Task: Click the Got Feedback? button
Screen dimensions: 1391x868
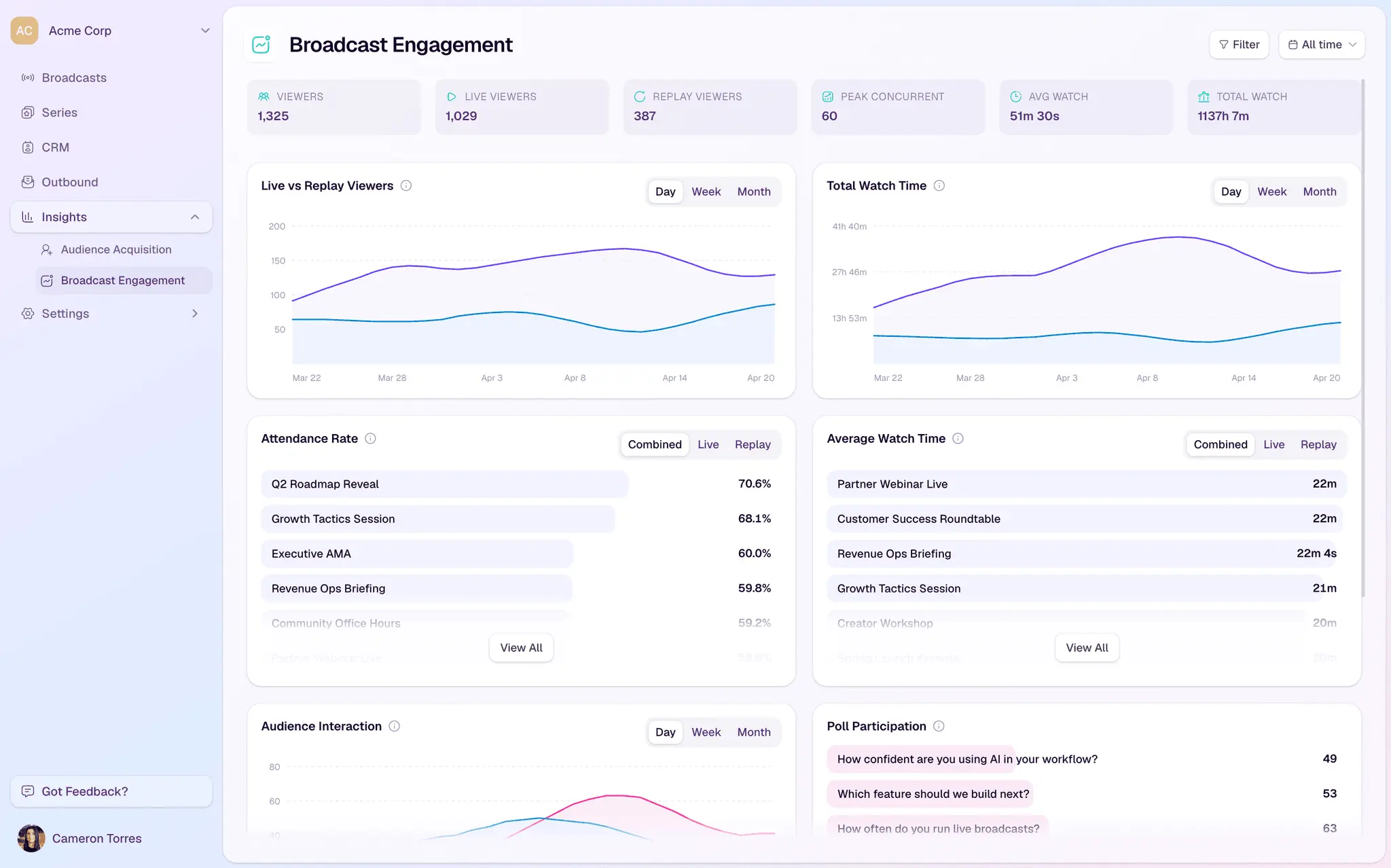Action: (111, 791)
